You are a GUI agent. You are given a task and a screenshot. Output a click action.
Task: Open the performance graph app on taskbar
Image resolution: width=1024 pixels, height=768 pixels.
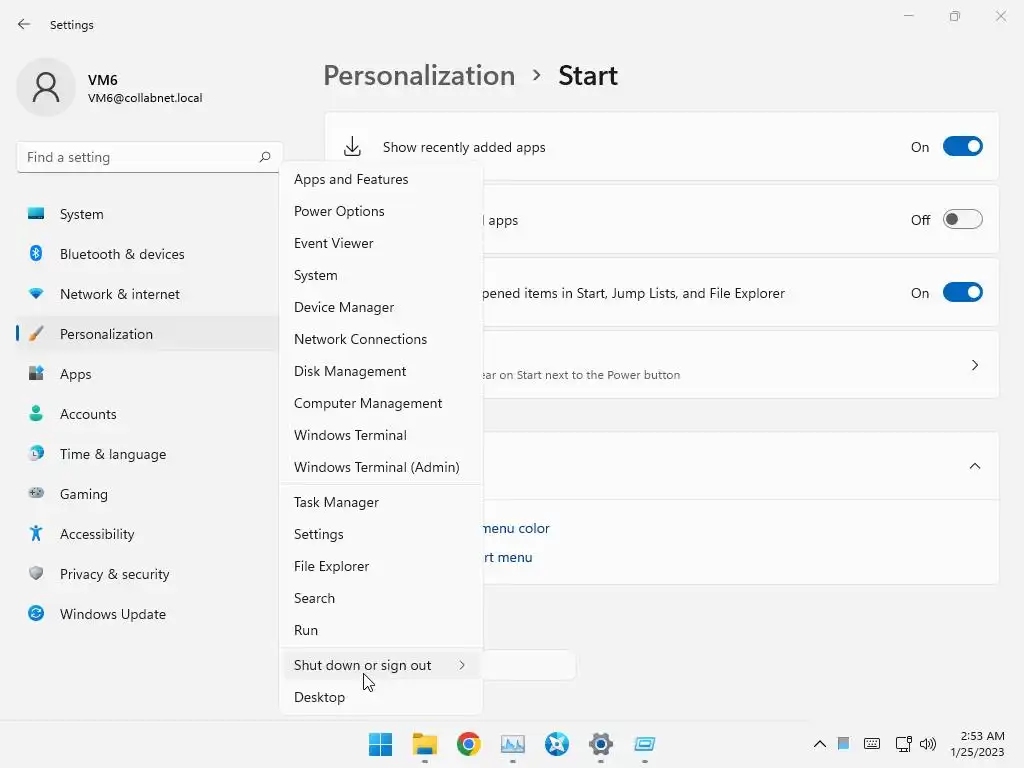pyautogui.click(x=513, y=744)
